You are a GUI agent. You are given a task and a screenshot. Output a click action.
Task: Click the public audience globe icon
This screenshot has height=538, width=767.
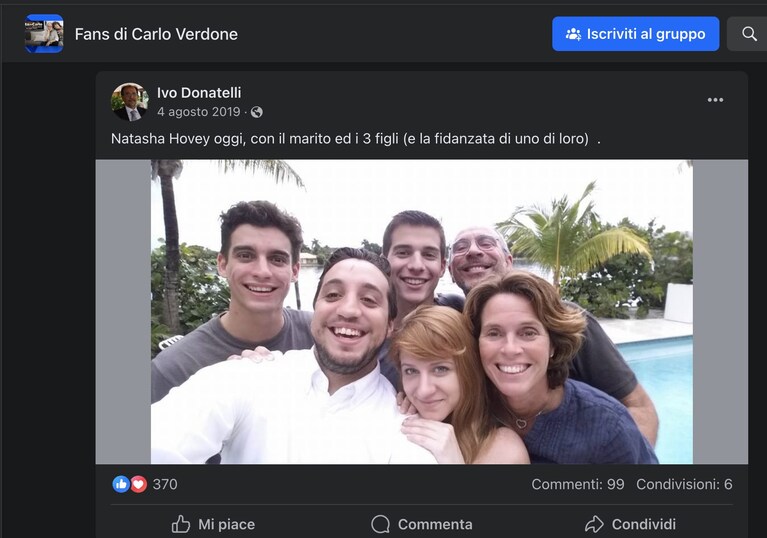click(x=257, y=112)
